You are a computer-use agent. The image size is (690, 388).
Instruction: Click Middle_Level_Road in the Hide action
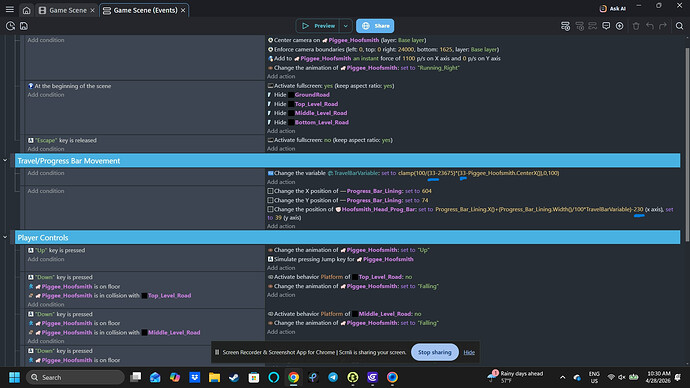[321, 113]
